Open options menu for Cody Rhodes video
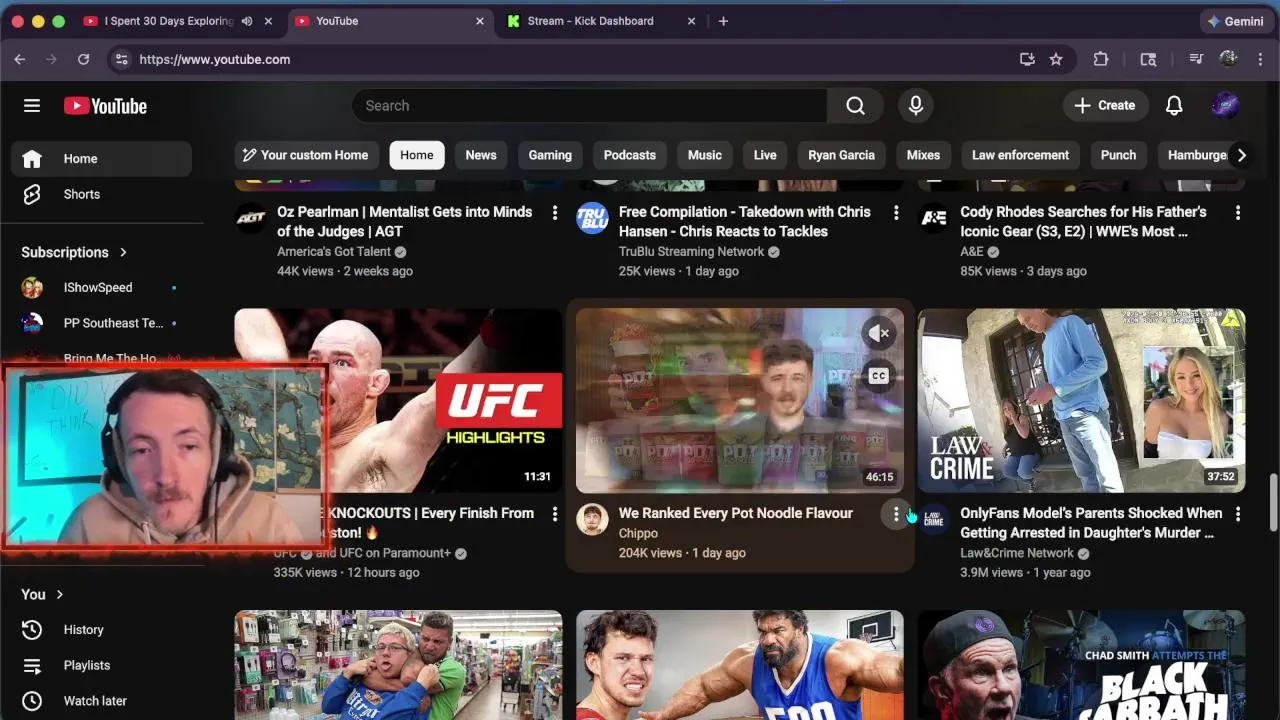 tap(1238, 213)
